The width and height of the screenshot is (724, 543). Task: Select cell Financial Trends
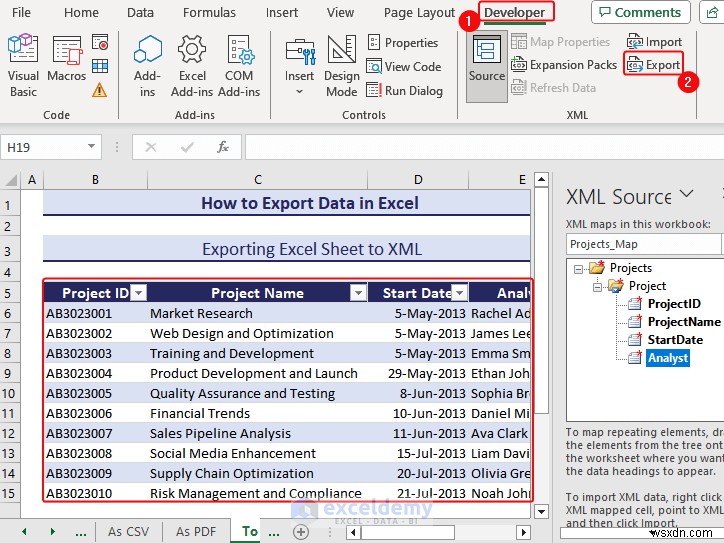tap(258, 413)
